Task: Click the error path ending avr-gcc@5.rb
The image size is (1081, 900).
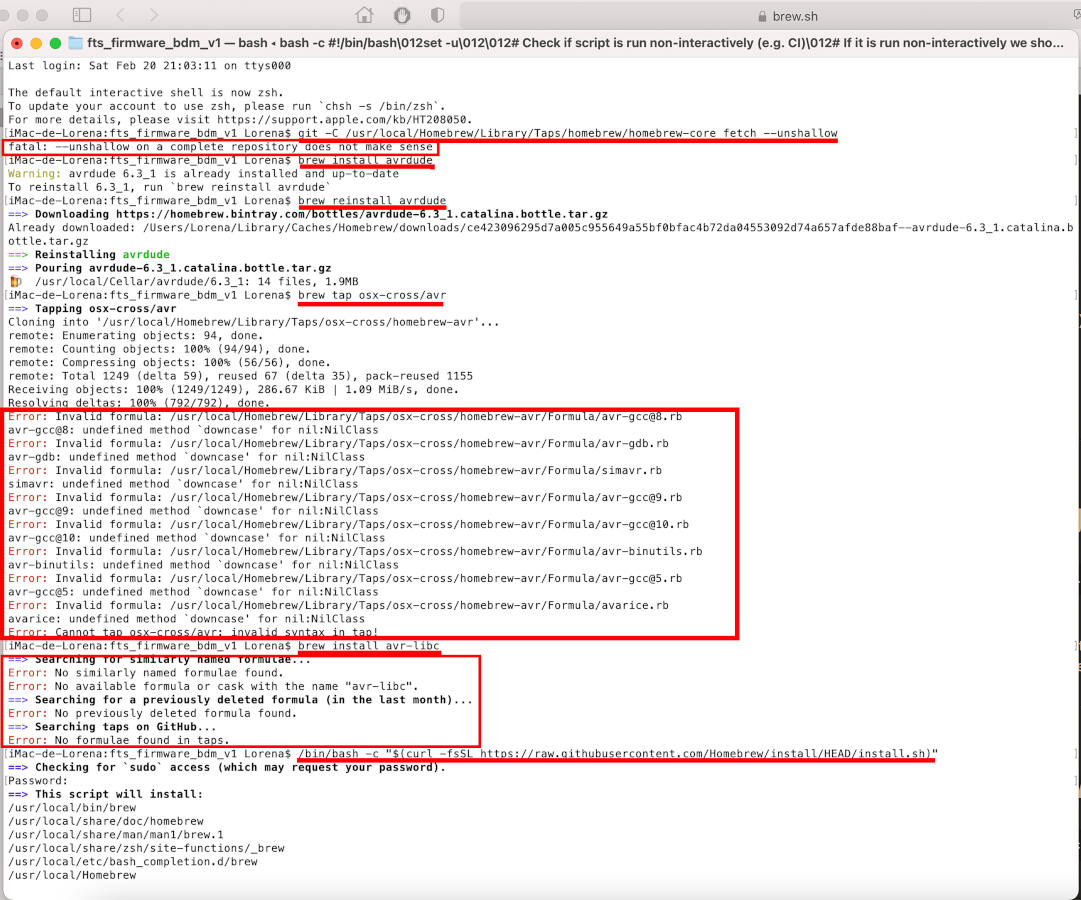Action: 426,579
